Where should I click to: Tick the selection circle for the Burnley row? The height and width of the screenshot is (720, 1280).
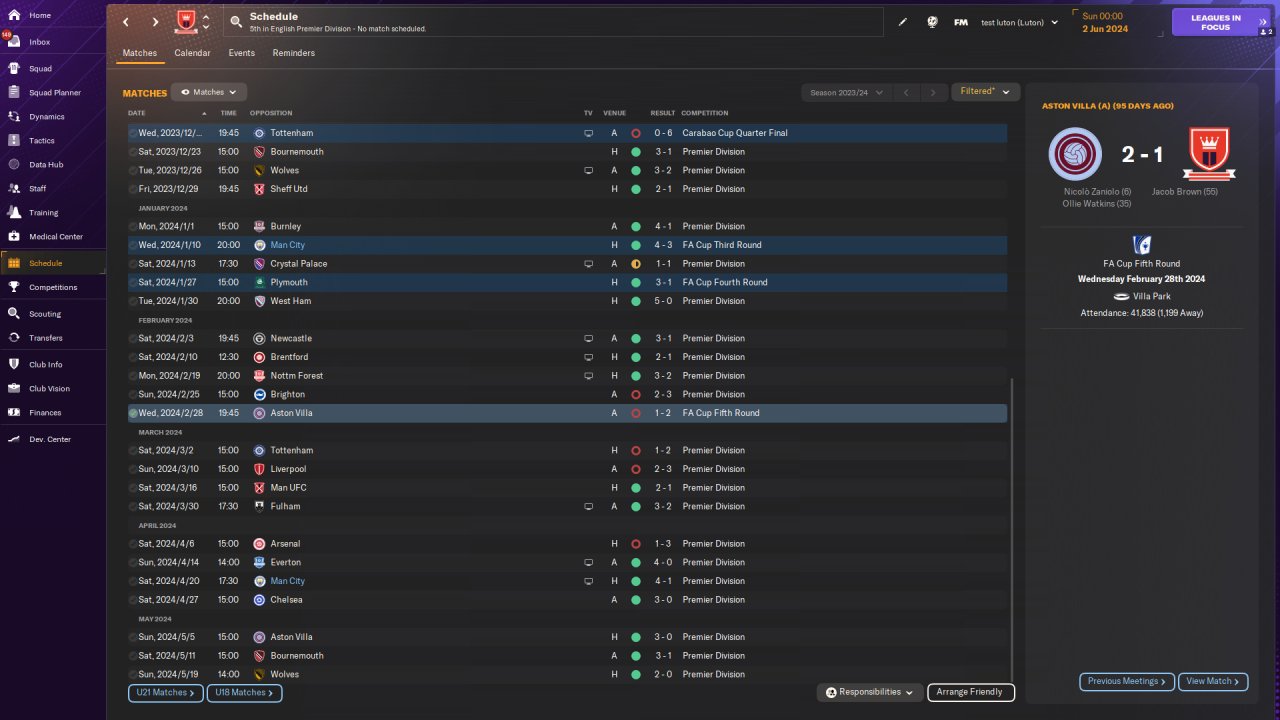[x=133, y=227]
